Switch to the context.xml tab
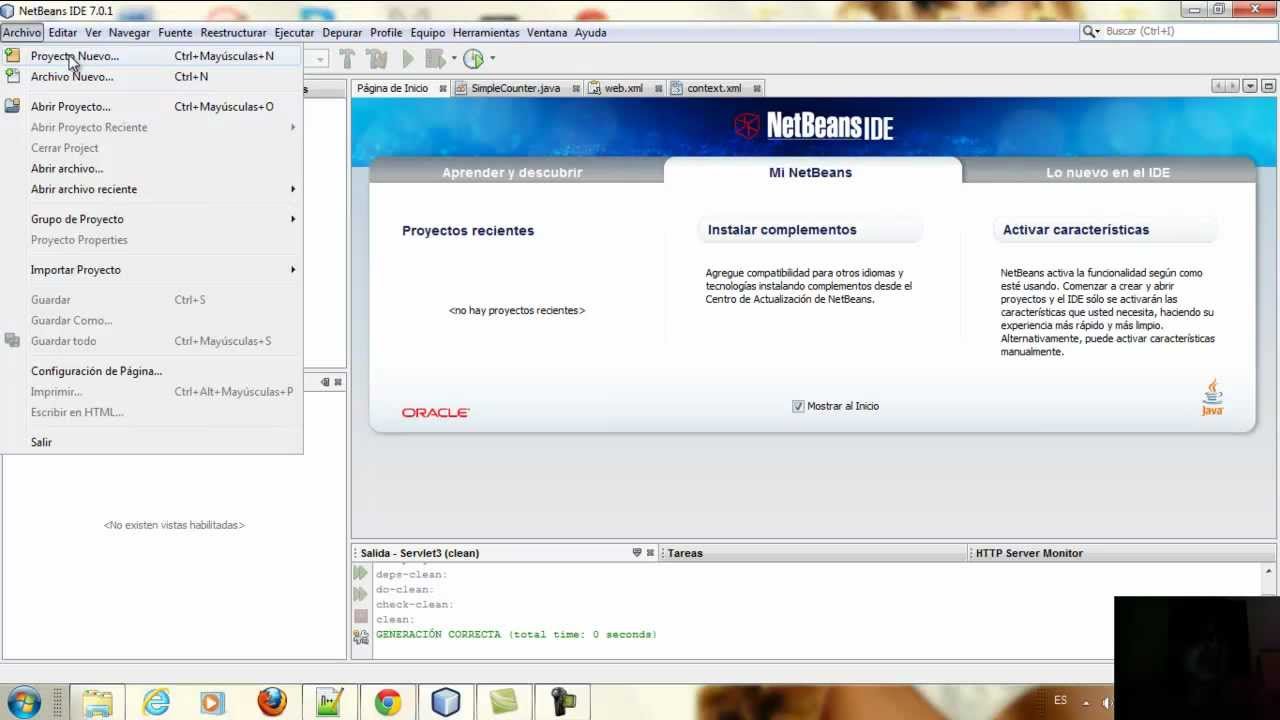The height and width of the screenshot is (720, 1280). click(713, 88)
